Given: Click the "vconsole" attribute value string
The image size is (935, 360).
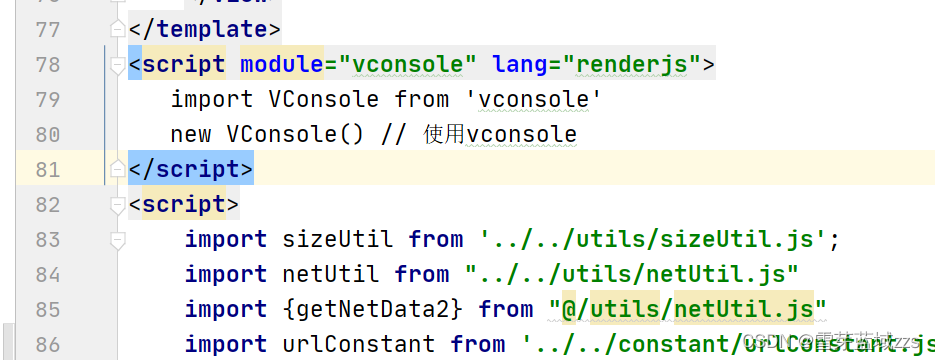Looking at the screenshot, I should coord(408,64).
